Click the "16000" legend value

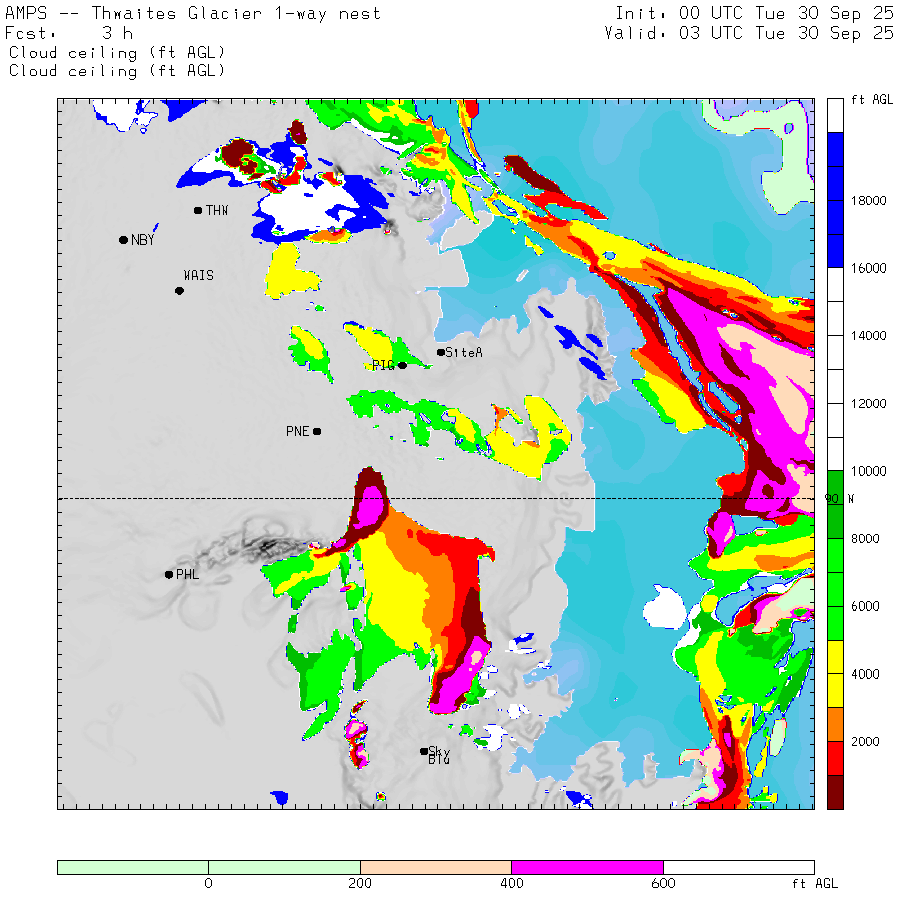tap(868, 268)
